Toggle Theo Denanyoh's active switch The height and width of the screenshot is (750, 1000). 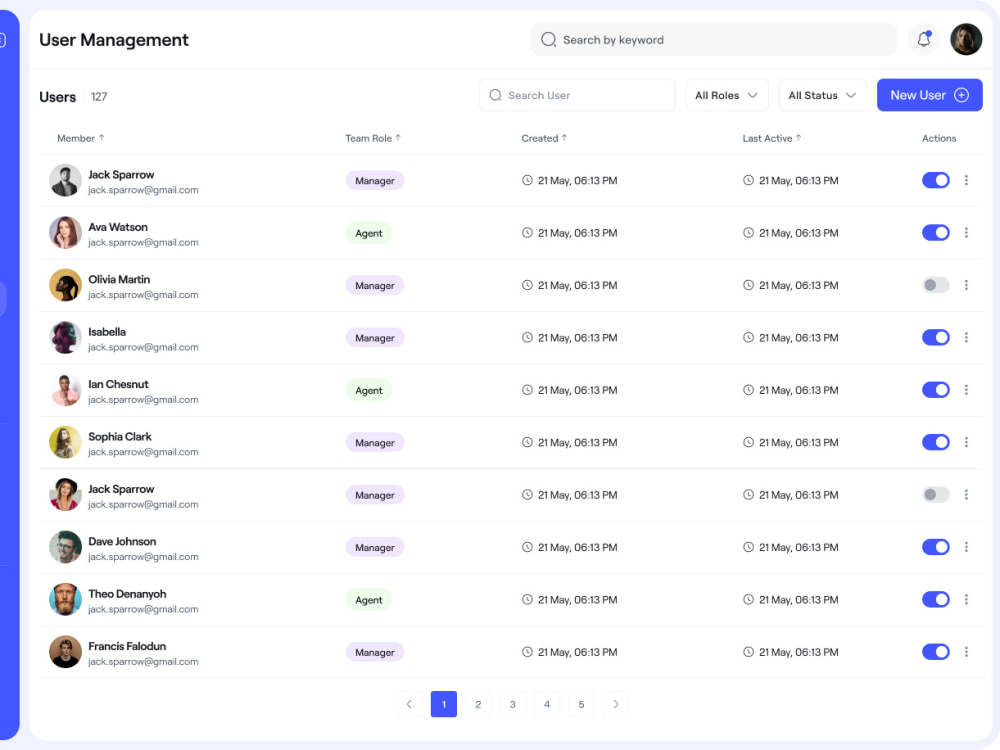pos(936,599)
